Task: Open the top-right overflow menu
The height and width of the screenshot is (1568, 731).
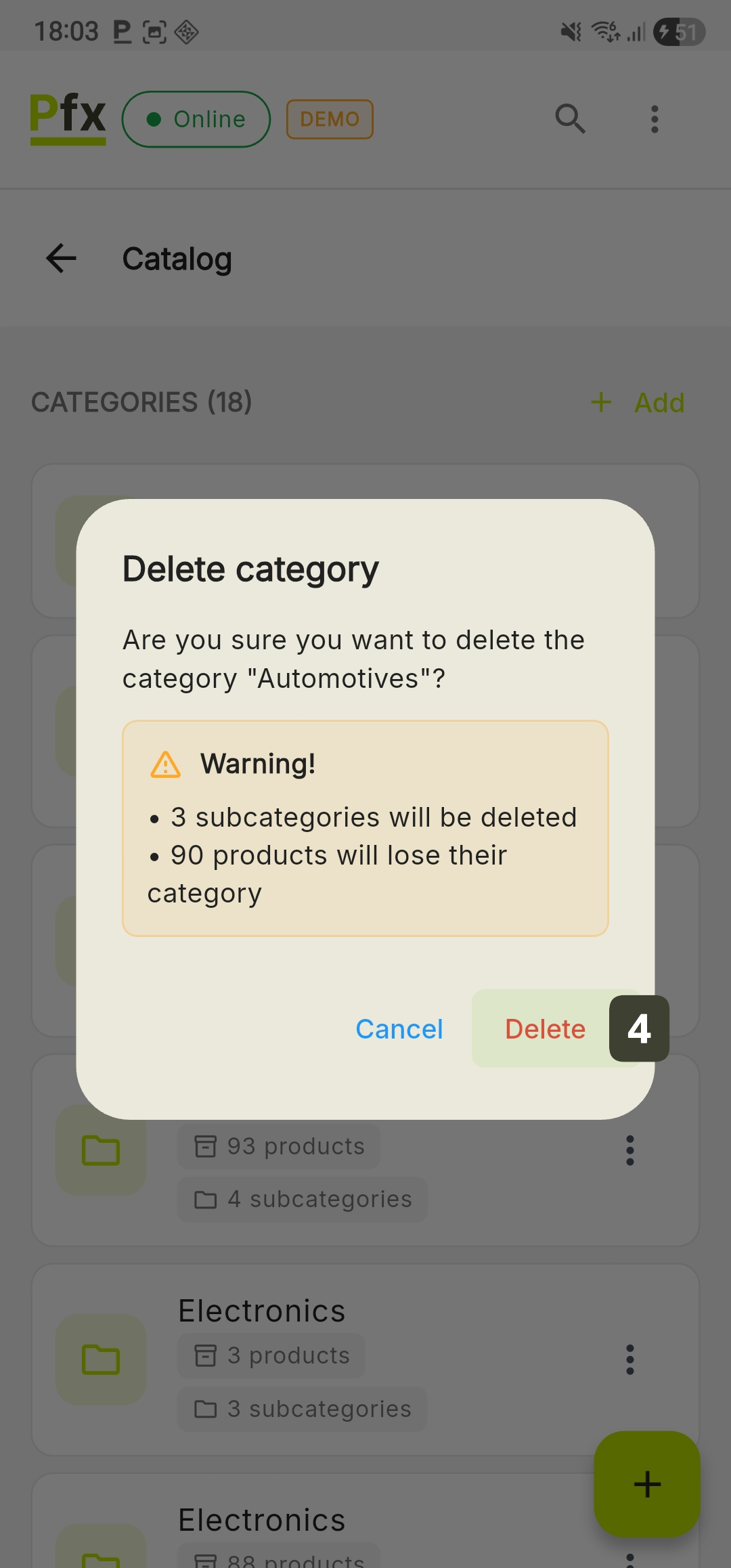Action: click(654, 119)
